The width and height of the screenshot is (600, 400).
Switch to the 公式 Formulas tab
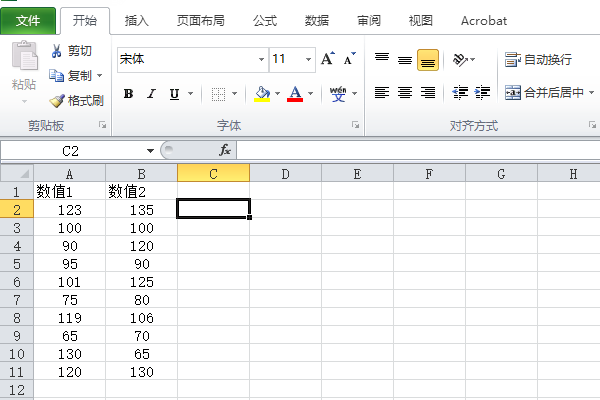265,21
